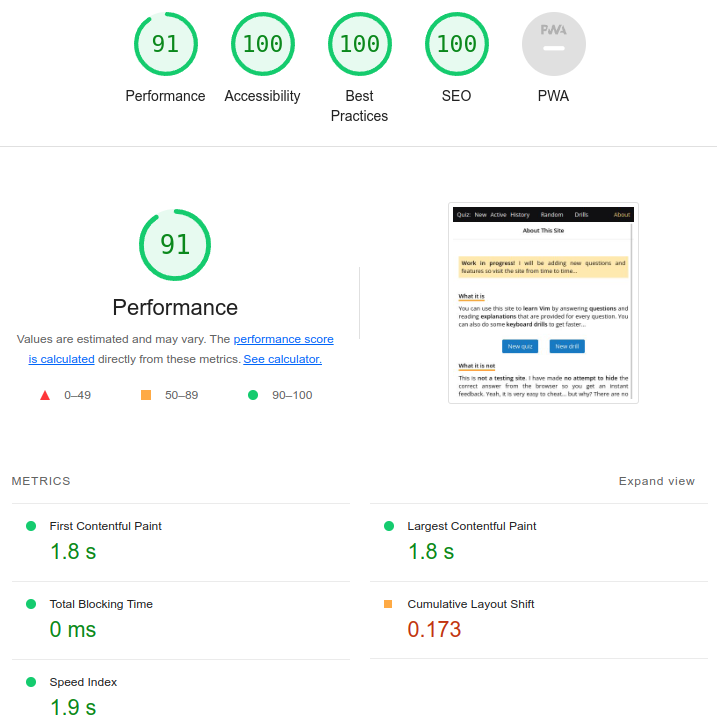This screenshot has width=717, height=726.
Task: Open the SEO score gauge
Action: [x=456, y=44]
